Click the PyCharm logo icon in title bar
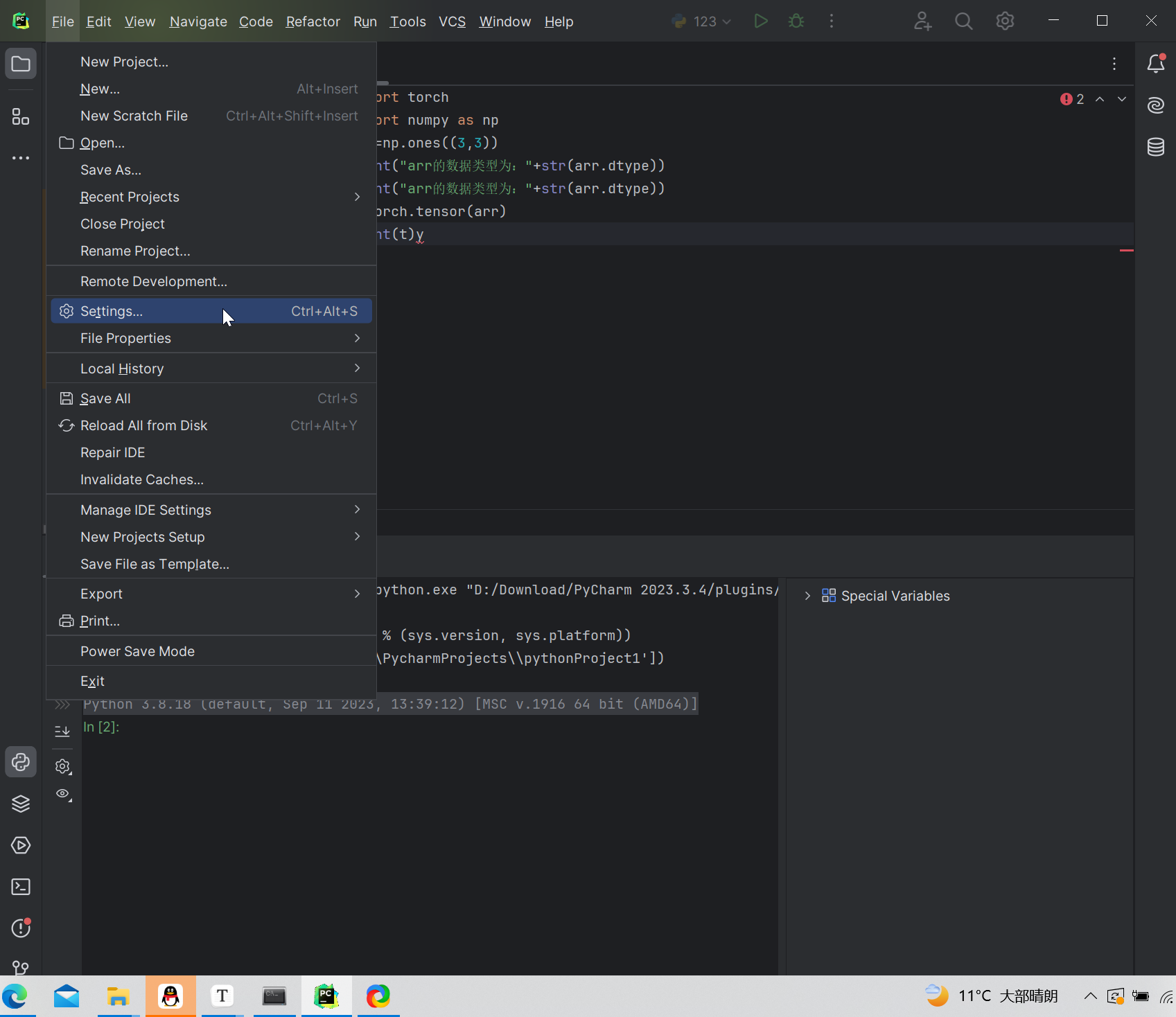The height and width of the screenshot is (1017, 1176). click(21, 21)
